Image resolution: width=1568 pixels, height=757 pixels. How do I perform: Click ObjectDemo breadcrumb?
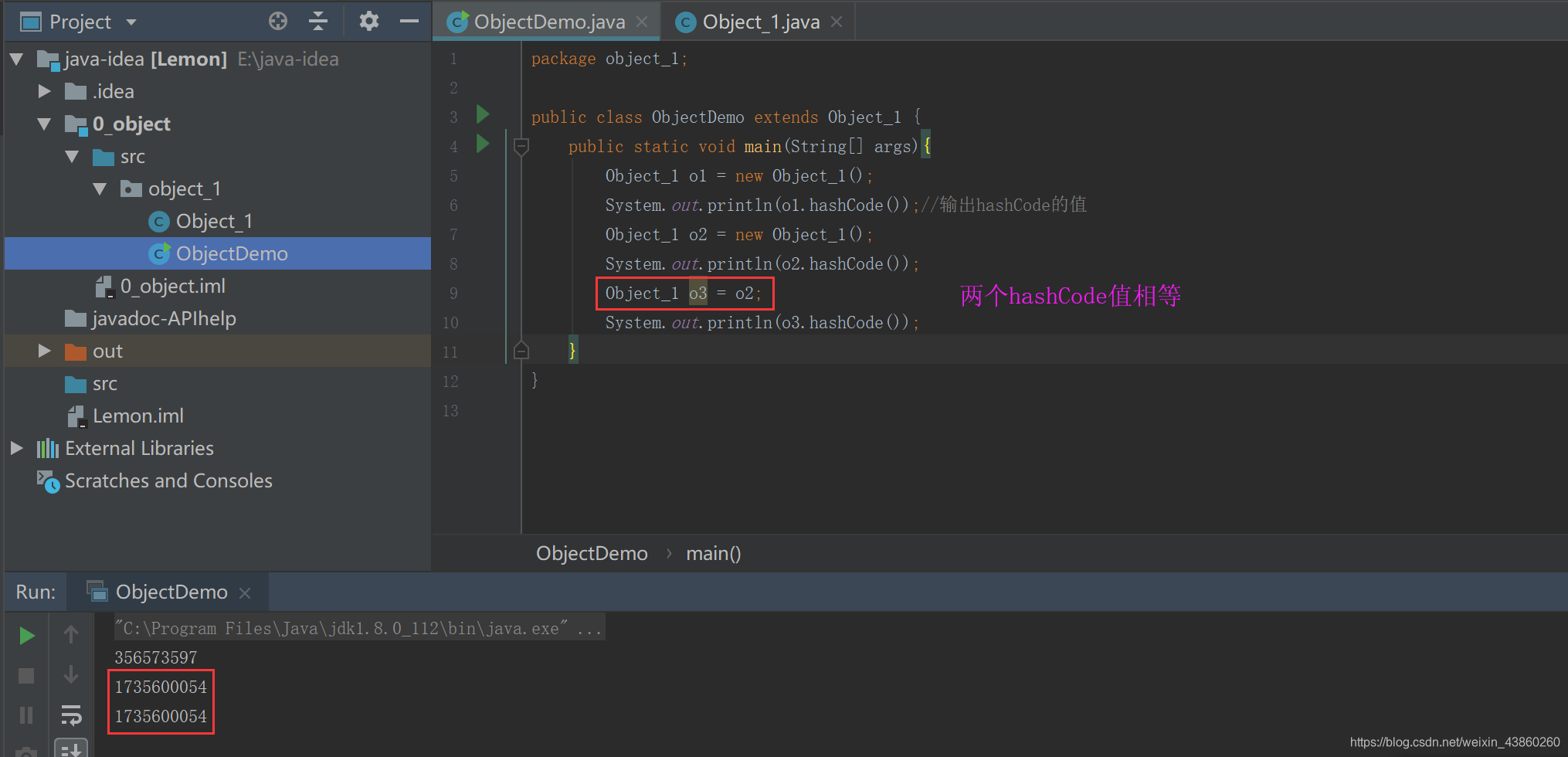592,554
